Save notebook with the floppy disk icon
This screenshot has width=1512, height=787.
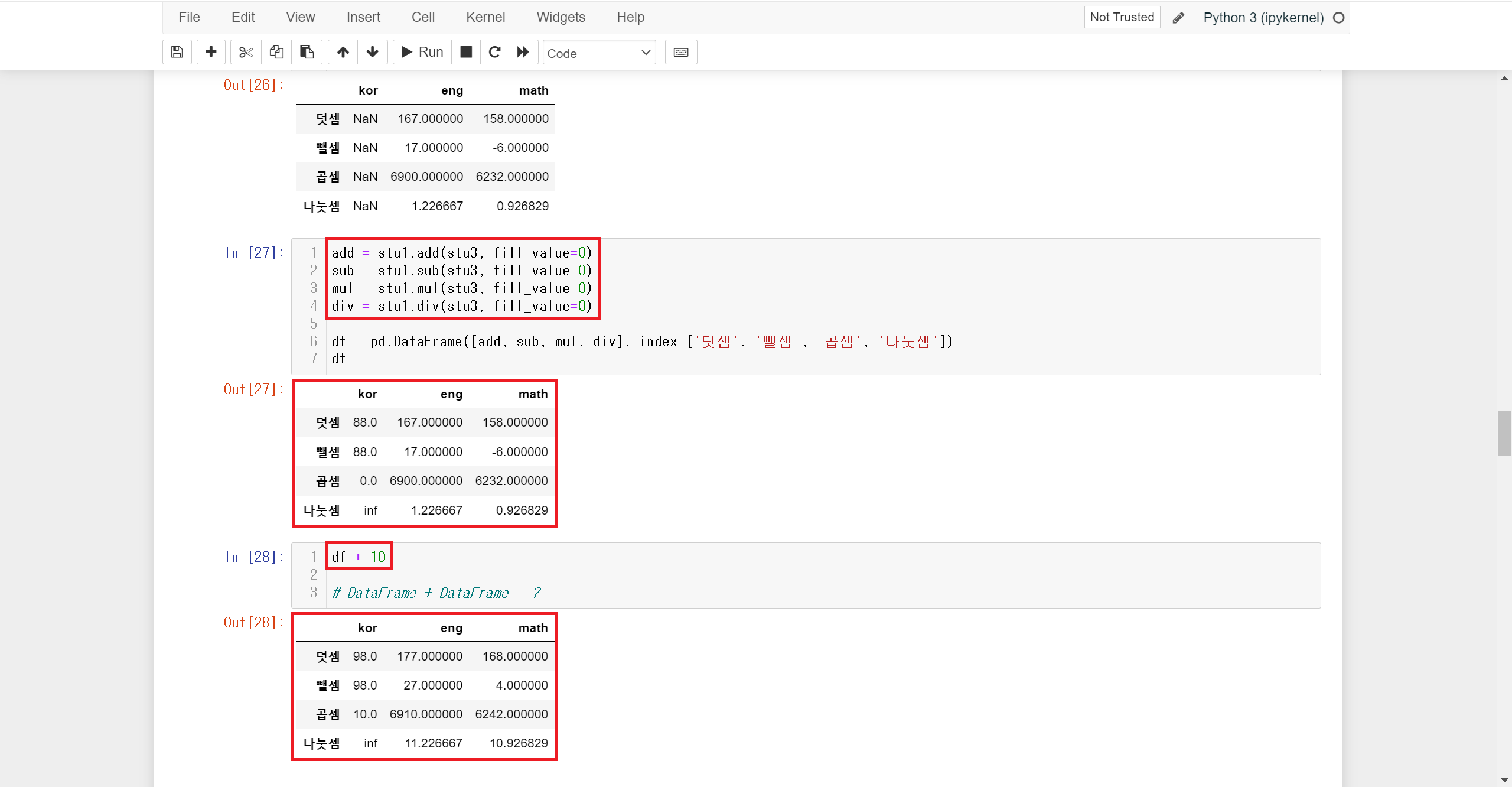pyautogui.click(x=177, y=52)
